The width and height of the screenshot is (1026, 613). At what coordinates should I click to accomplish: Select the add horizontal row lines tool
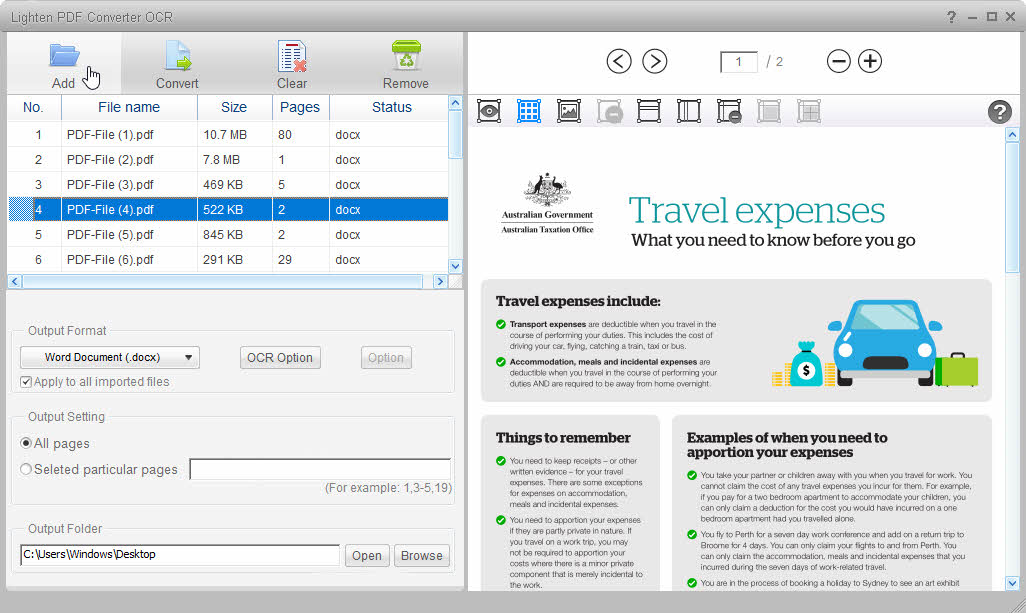(x=648, y=111)
